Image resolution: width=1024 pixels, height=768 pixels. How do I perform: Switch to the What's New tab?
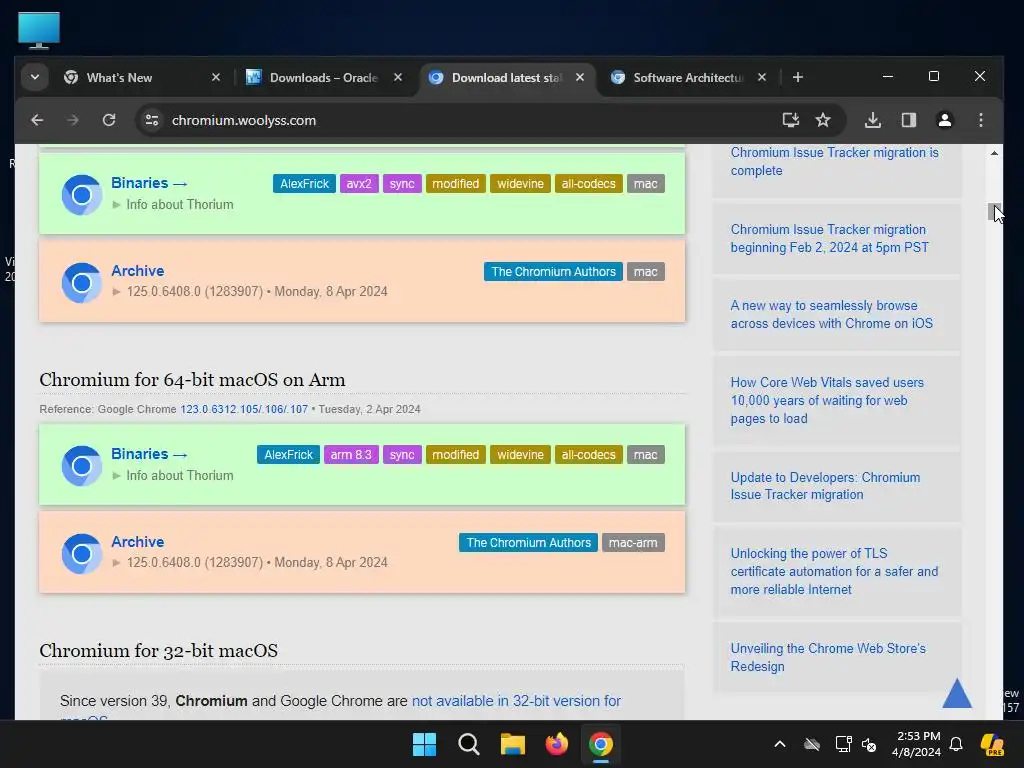pos(144,78)
